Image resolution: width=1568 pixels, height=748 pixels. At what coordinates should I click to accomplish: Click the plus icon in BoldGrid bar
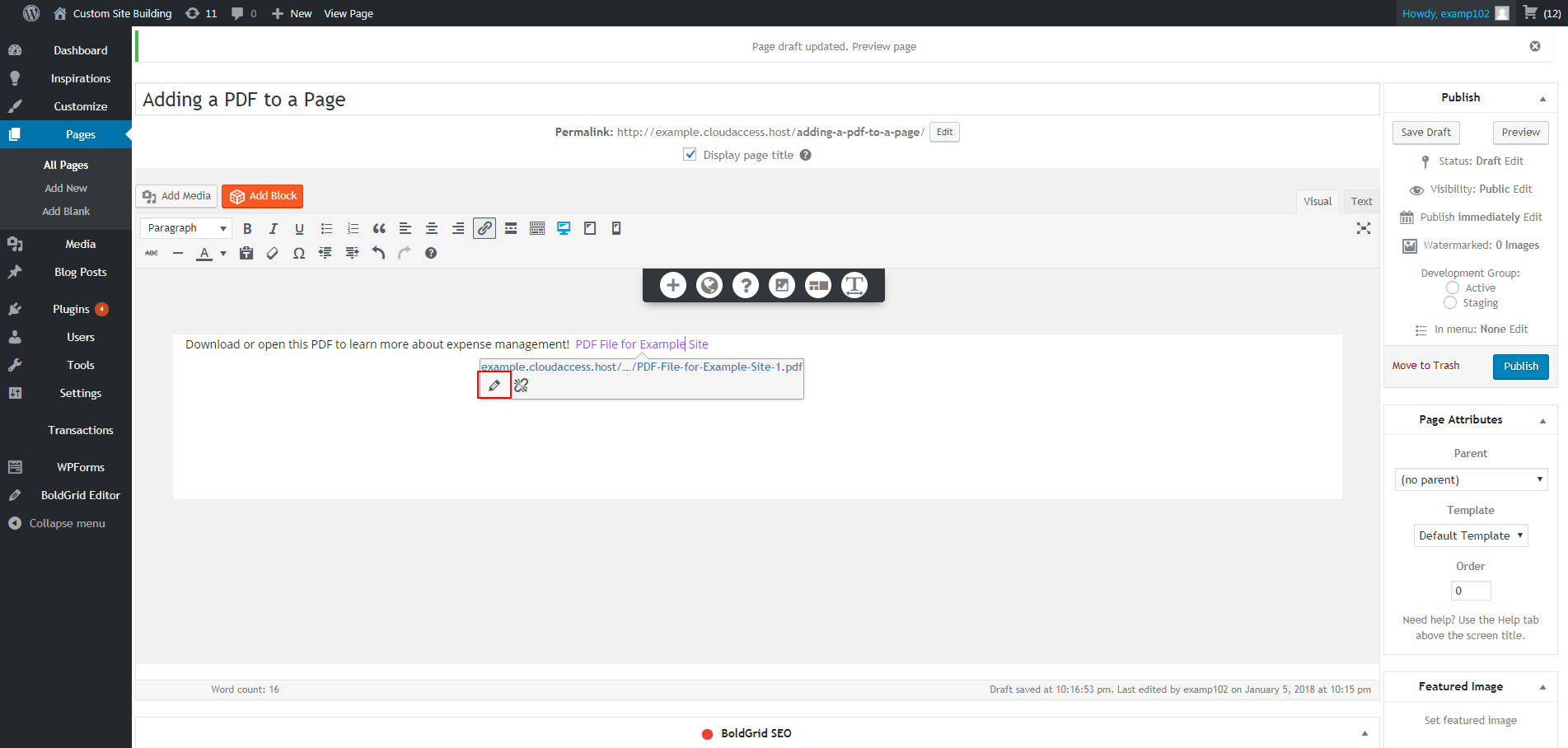pyautogui.click(x=673, y=285)
